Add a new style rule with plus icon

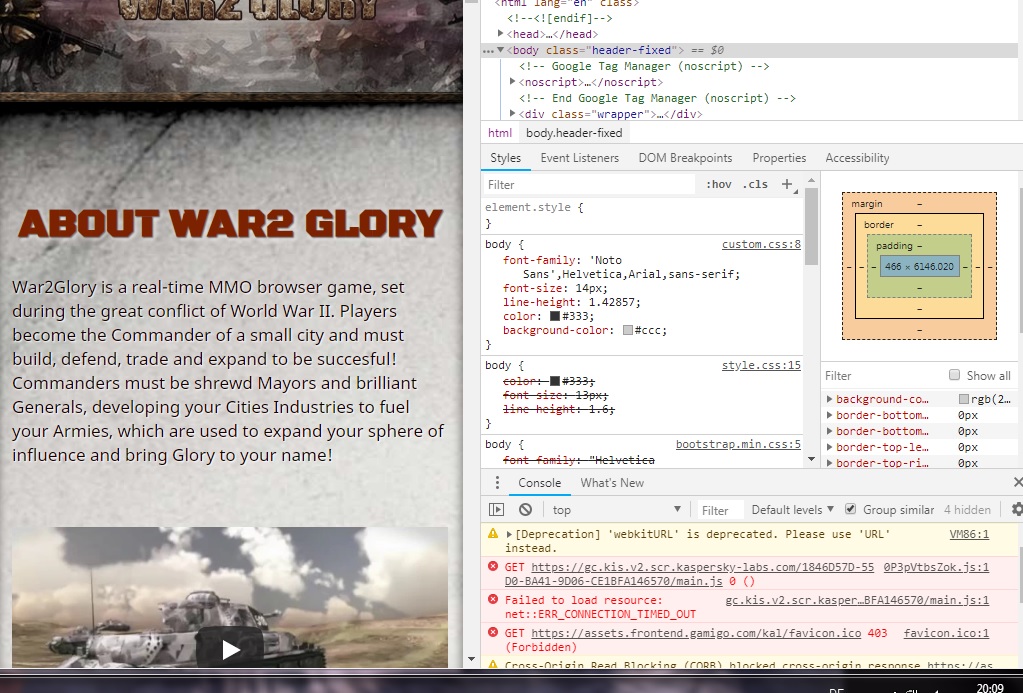[787, 185]
